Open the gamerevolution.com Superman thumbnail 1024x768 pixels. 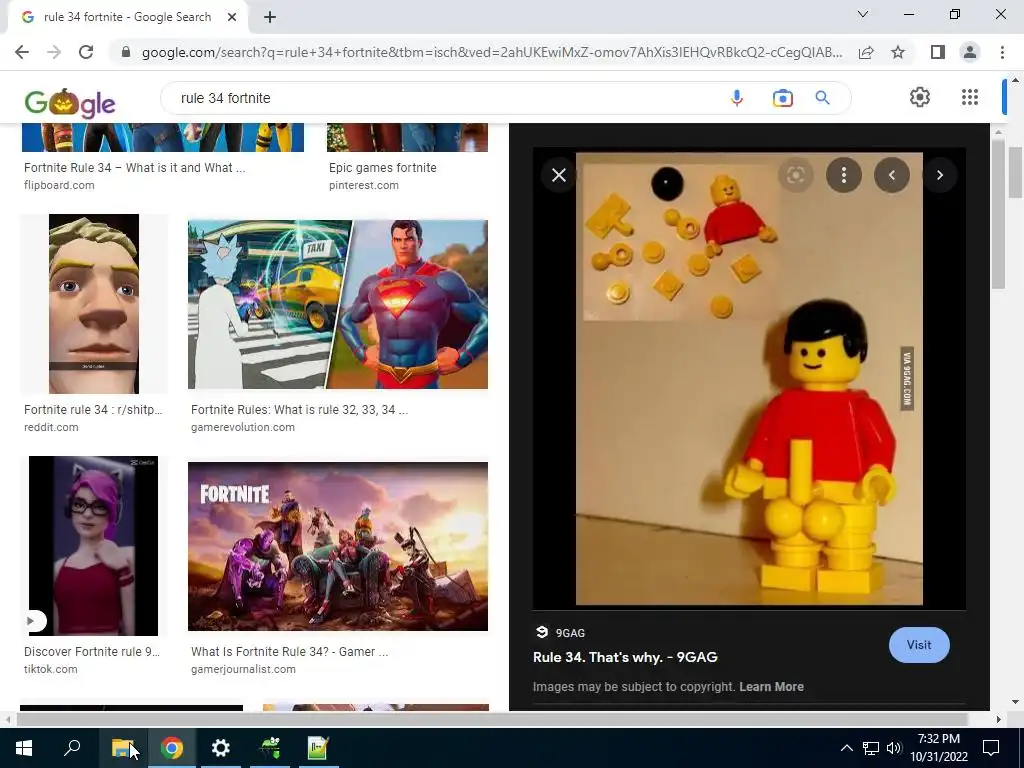(x=338, y=304)
